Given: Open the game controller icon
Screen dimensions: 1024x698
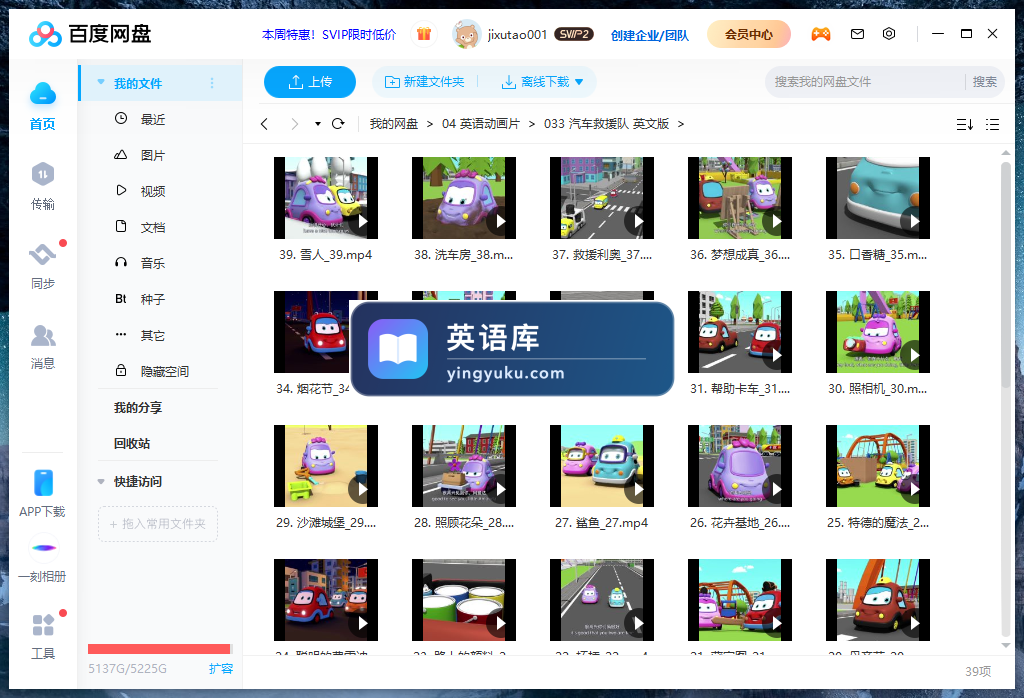Looking at the screenshot, I should point(821,34).
